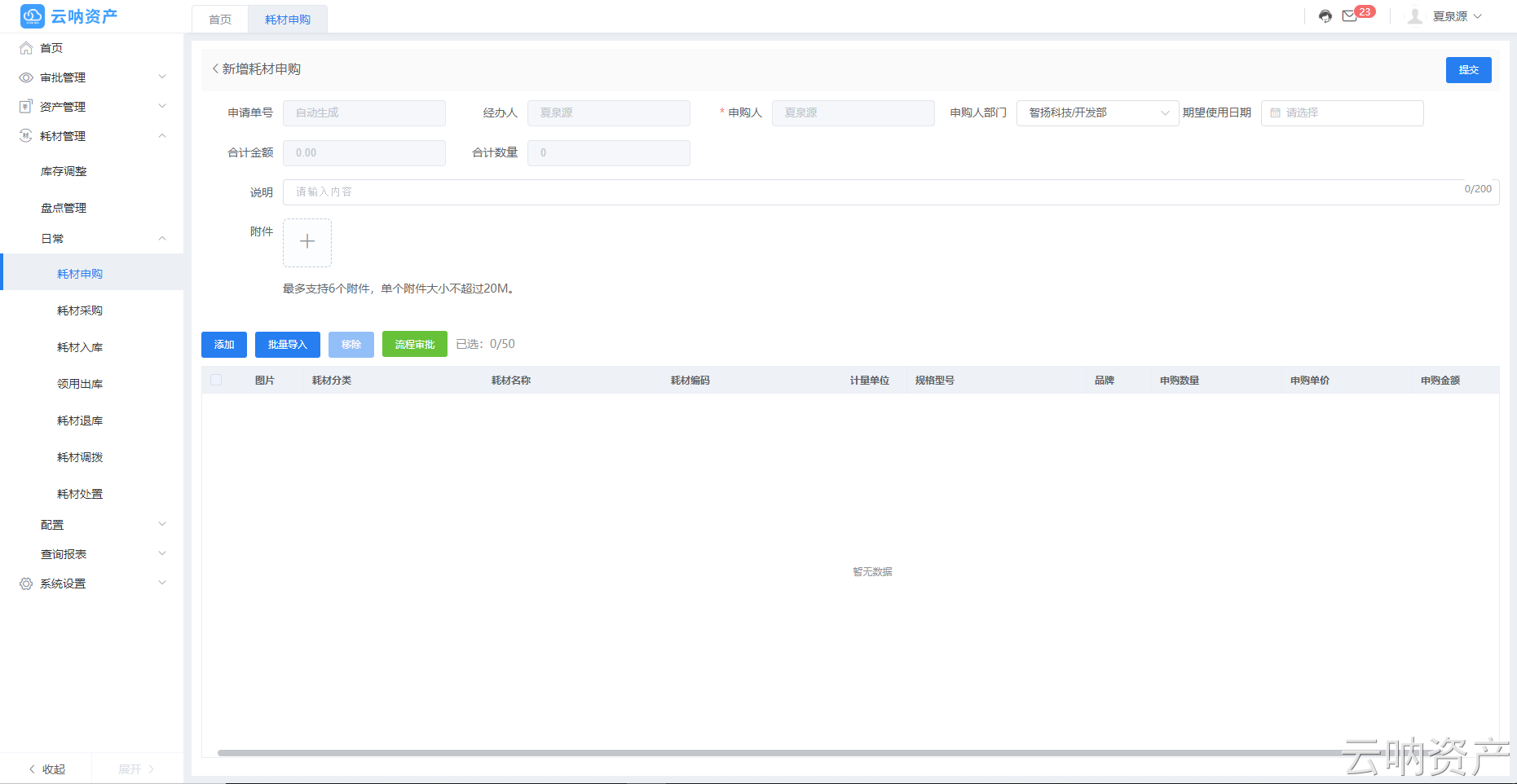Click the 耗材管理 sidebar icon
1517x784 pixels.
coord(26,136)
